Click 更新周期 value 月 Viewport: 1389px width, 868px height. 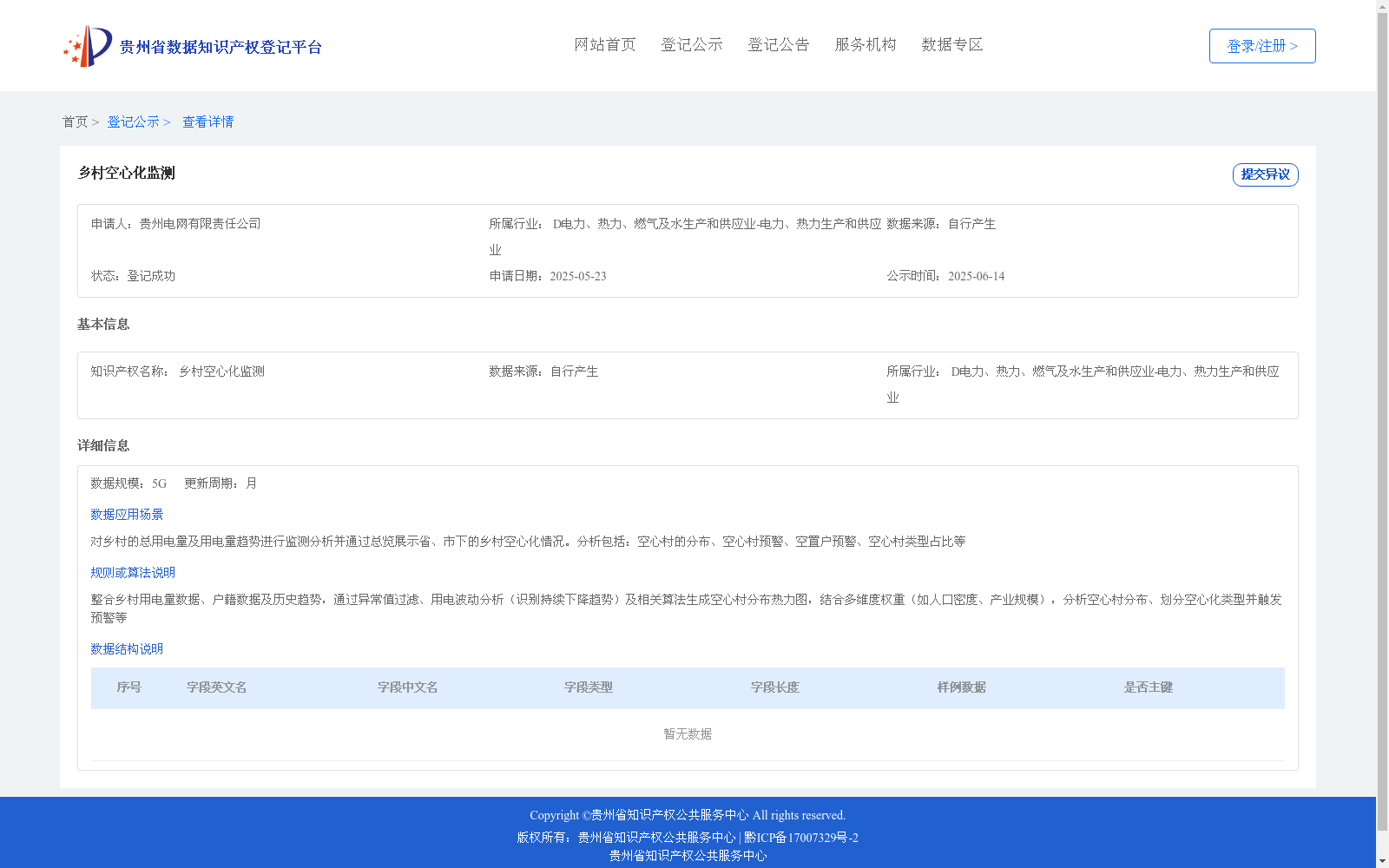(x=251, y=483)
